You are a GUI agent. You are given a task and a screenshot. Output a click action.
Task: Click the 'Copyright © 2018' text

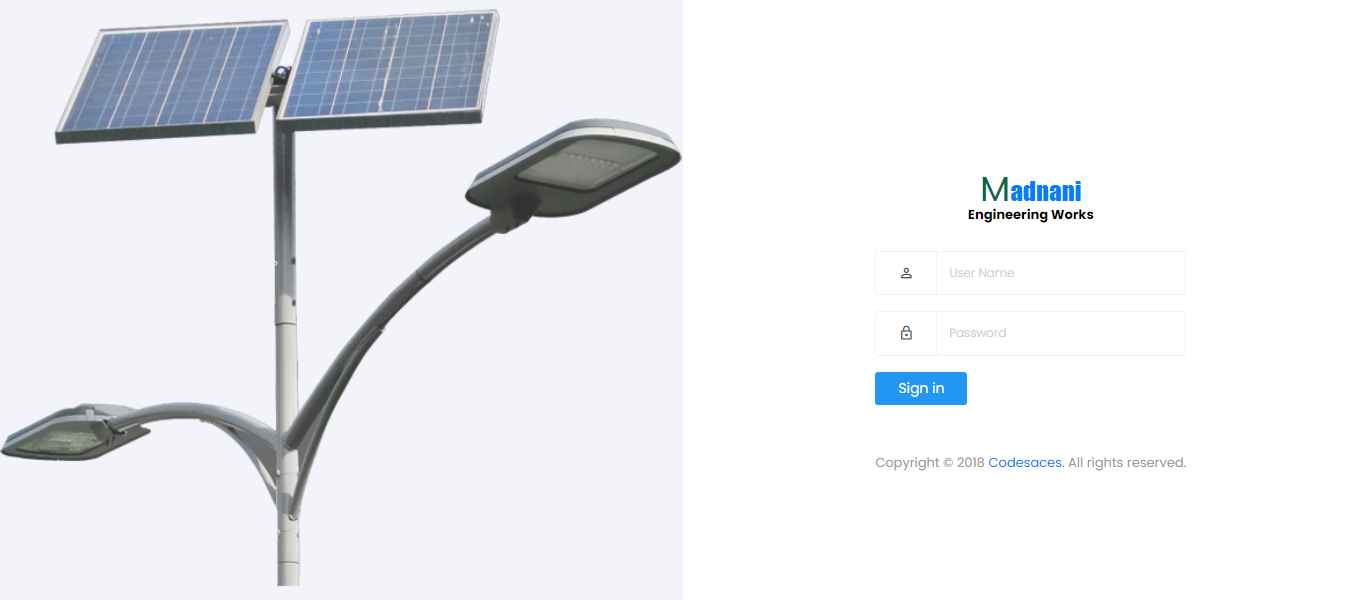[930, 463]
